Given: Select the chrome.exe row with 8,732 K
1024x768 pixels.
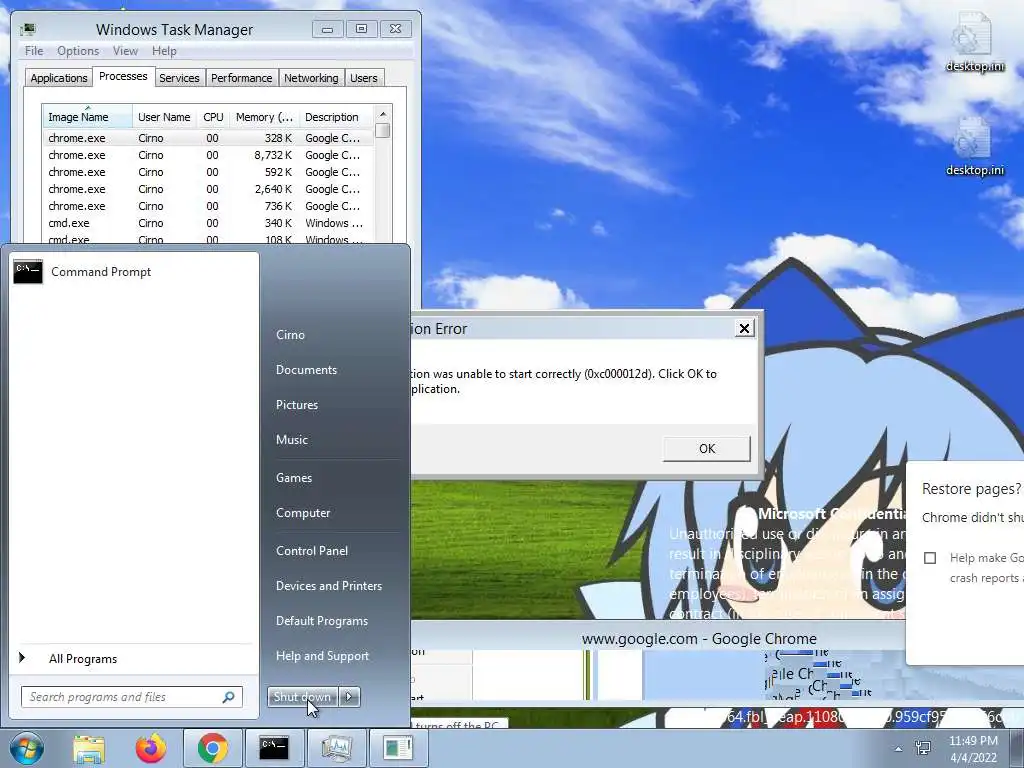Looking at the screenshot, I should pyautogui.click(x=208, y=155).
